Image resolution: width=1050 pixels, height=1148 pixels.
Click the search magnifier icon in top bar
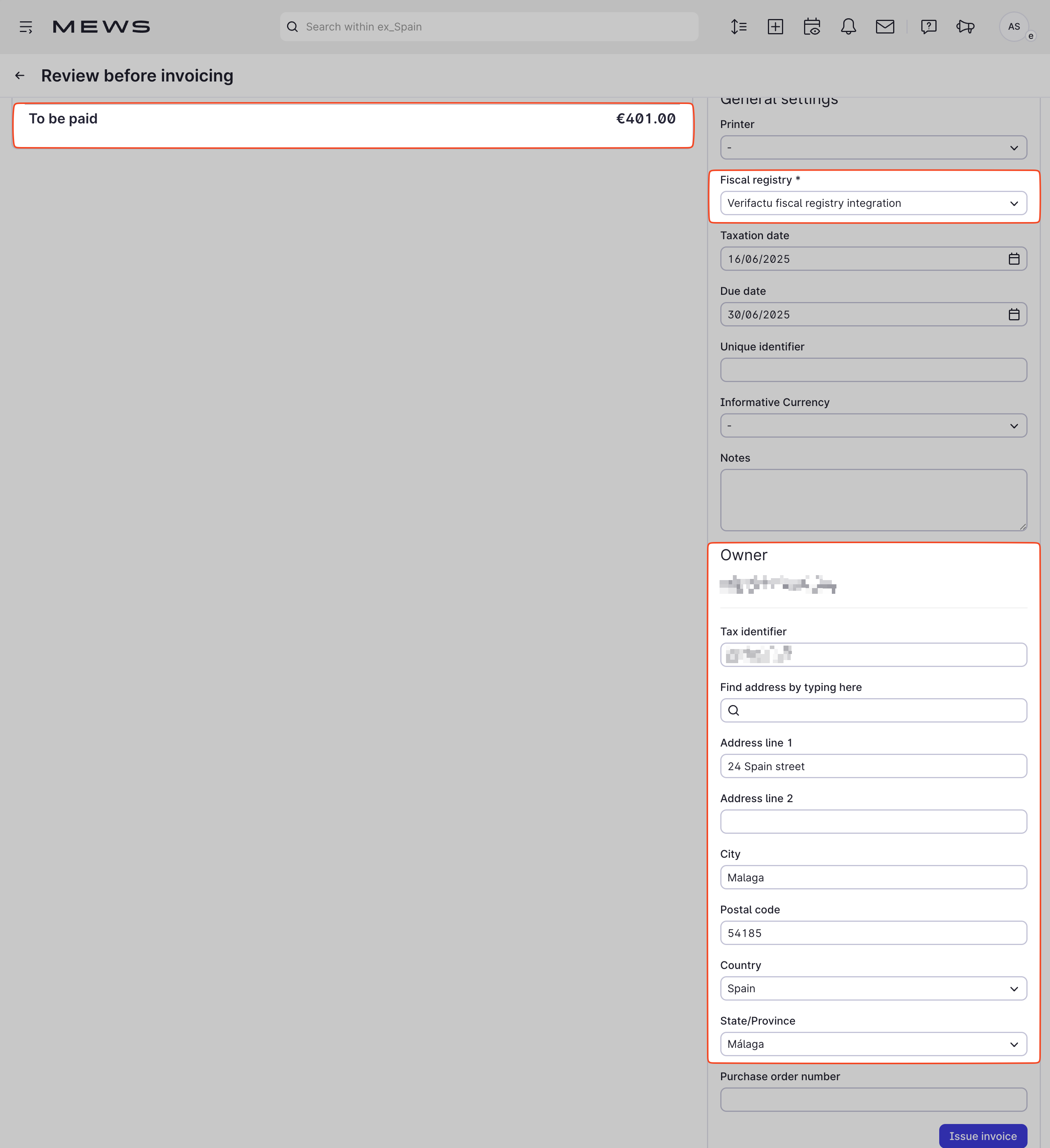pyautogui.click(x=292, y=27)
